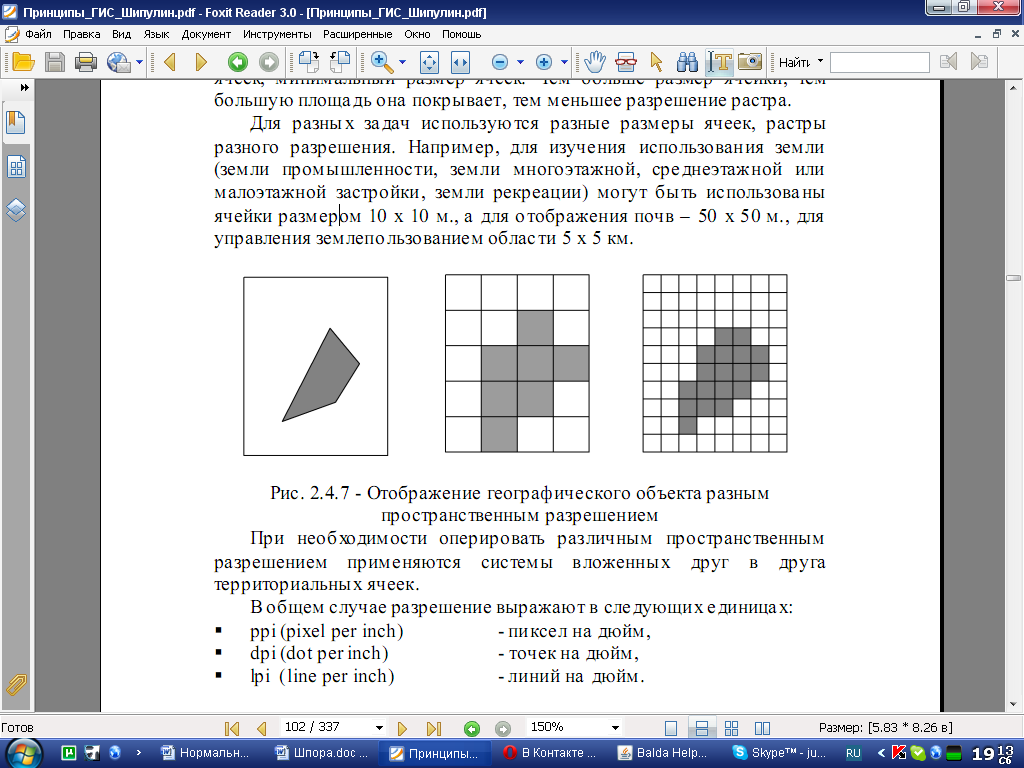Rotate the page clockwise

(308, 62)
